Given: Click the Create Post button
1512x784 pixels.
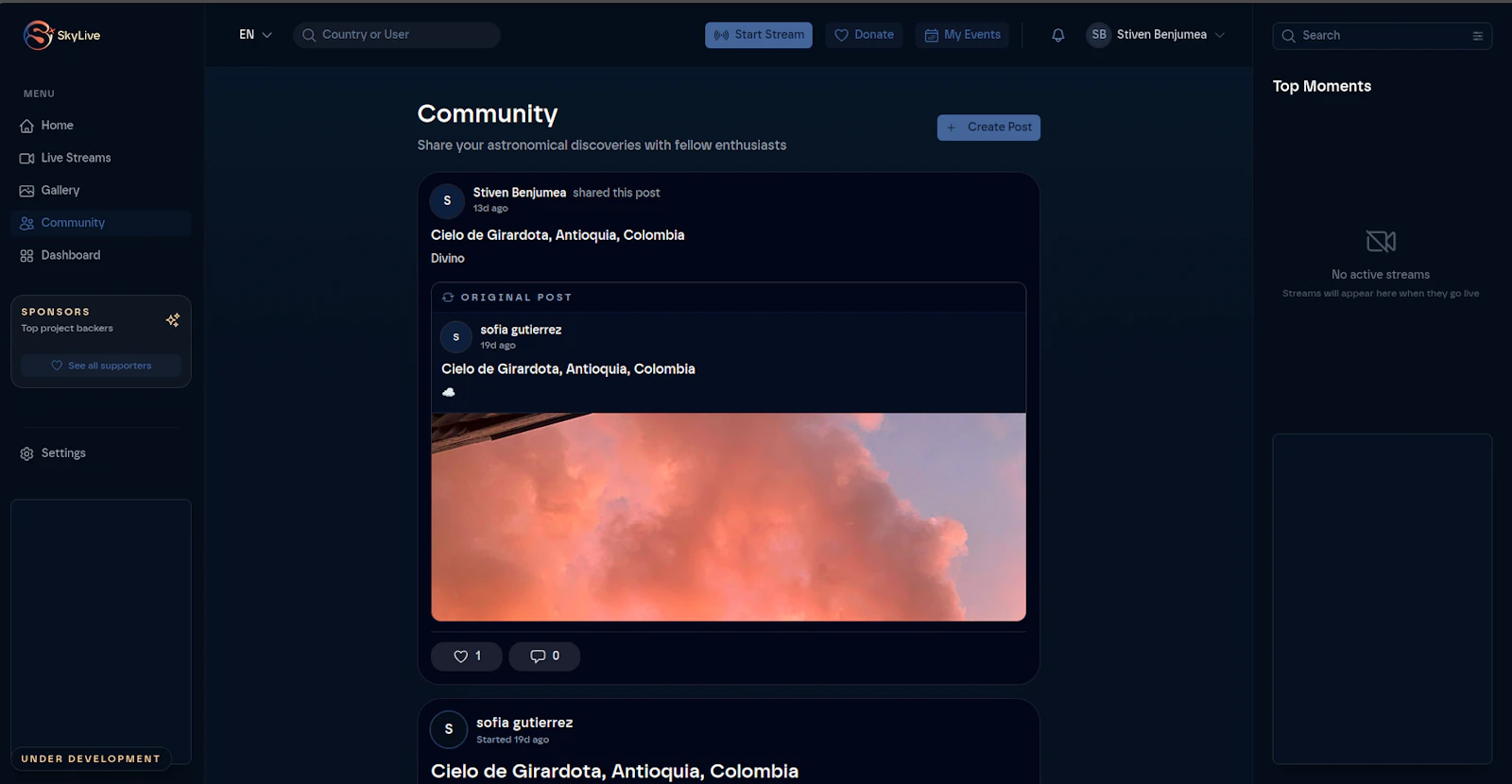Looking at the screenshot, I should (988, 128).
